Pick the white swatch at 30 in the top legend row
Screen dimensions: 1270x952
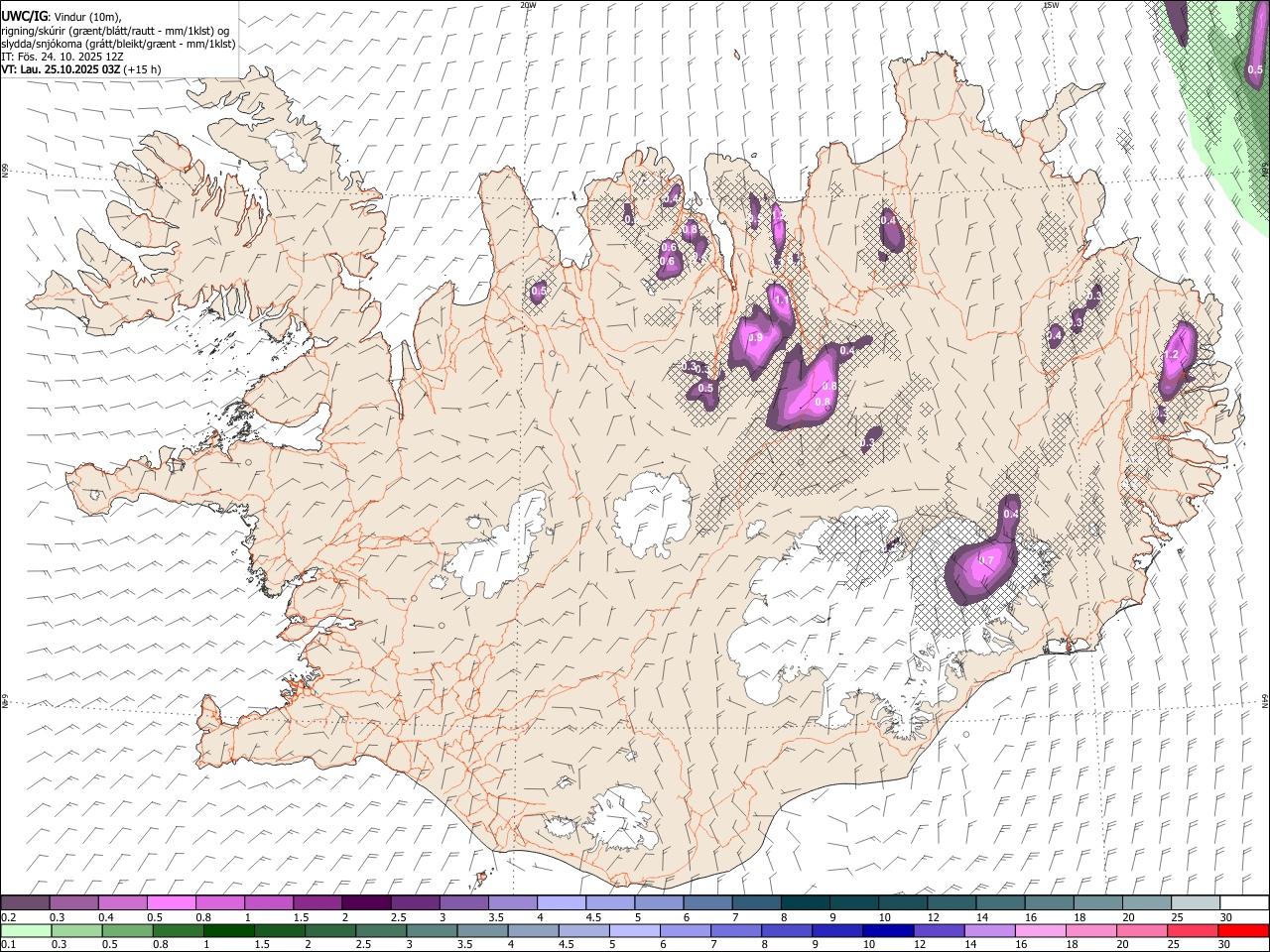click(x=1244, y=902)
